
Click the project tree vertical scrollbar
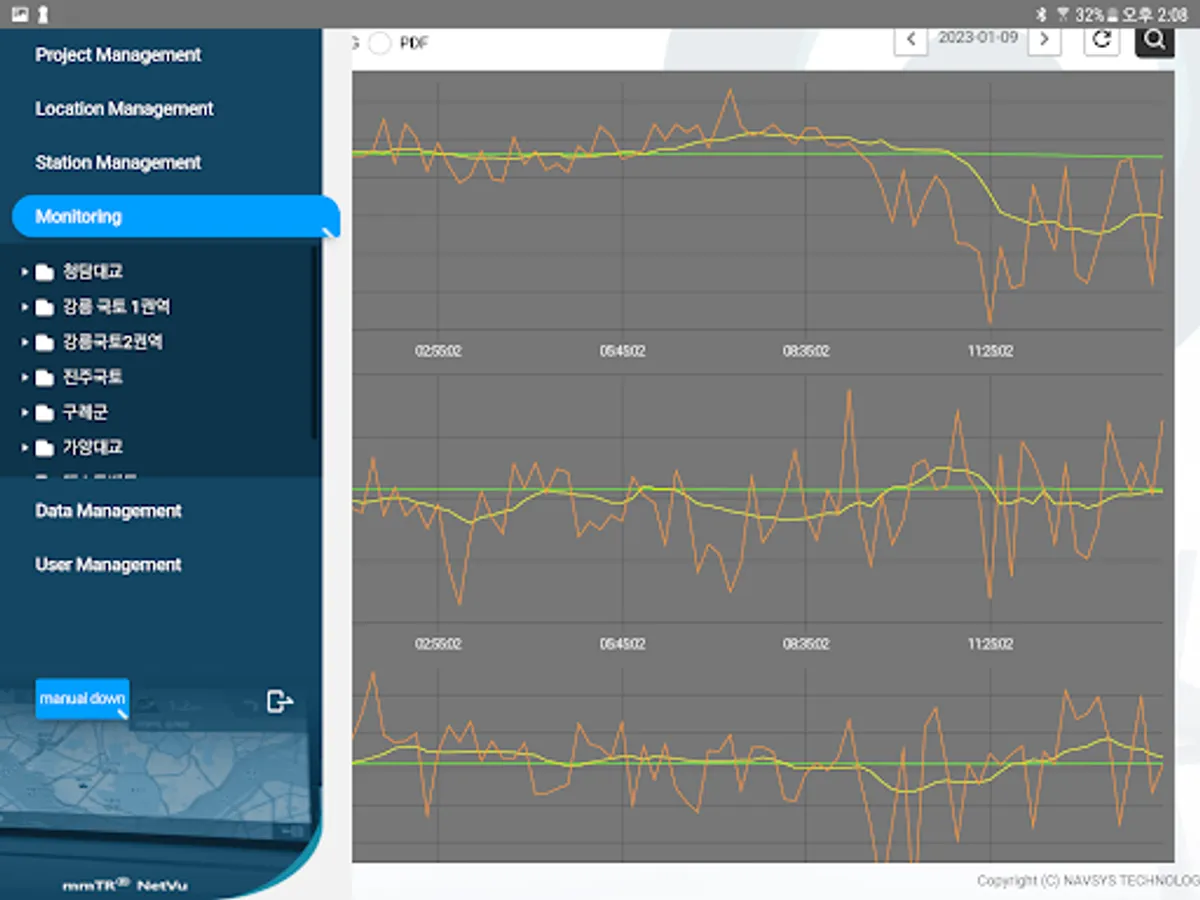coord(315,342)
